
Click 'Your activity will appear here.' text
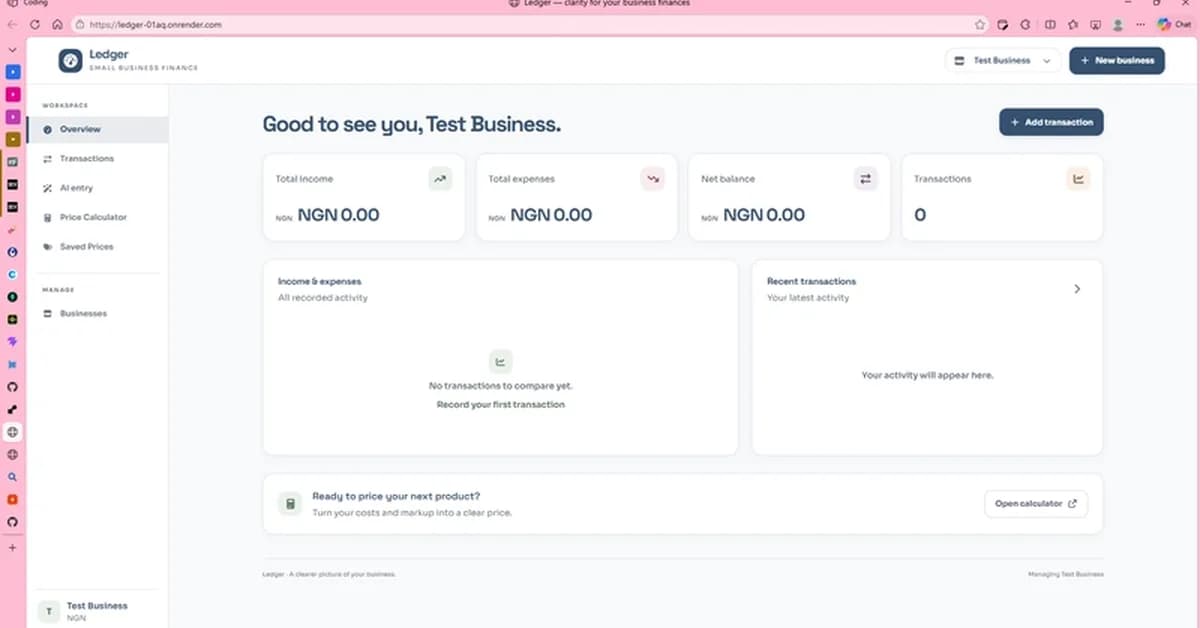(x=927, y=375)
